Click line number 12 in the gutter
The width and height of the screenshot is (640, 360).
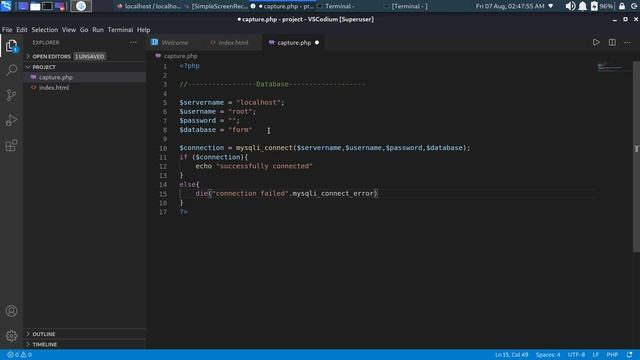tap(163, 166)
